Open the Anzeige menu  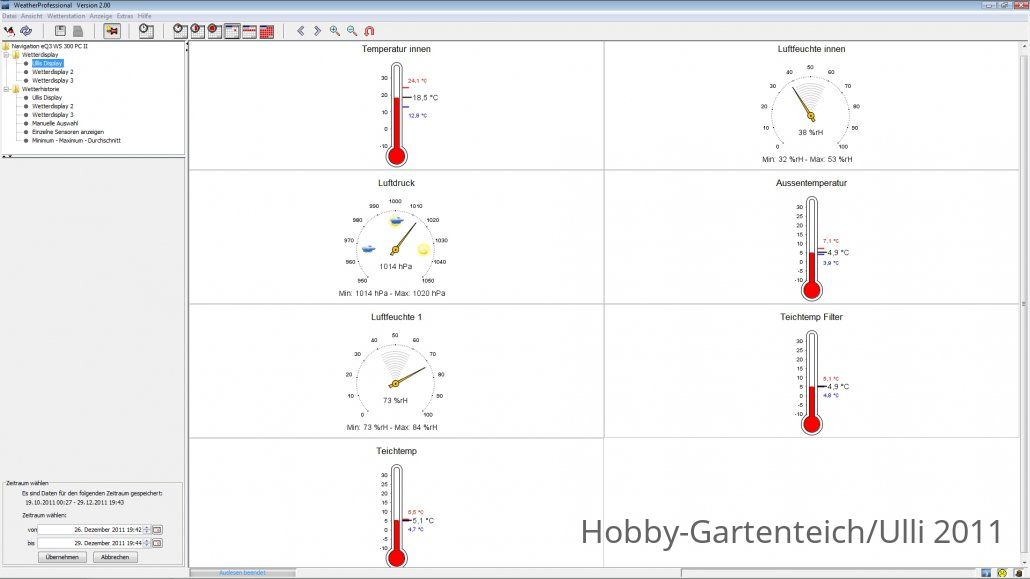(101, 16)
